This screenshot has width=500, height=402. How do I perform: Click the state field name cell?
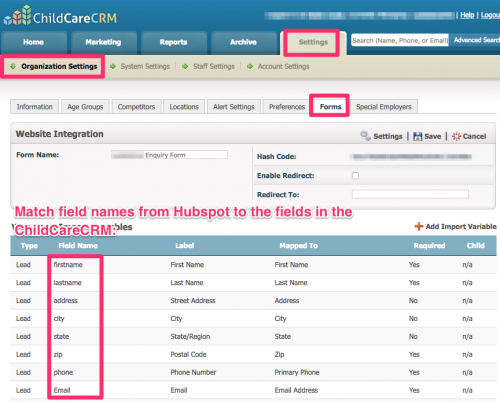pyautogui.click(x=61, y=337)
